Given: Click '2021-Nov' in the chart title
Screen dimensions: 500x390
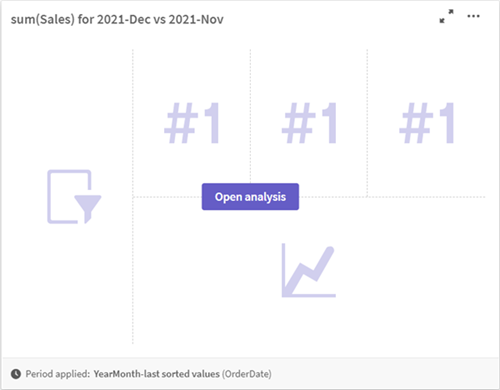Looking at the screenshot, I should [x=196, y=19].
